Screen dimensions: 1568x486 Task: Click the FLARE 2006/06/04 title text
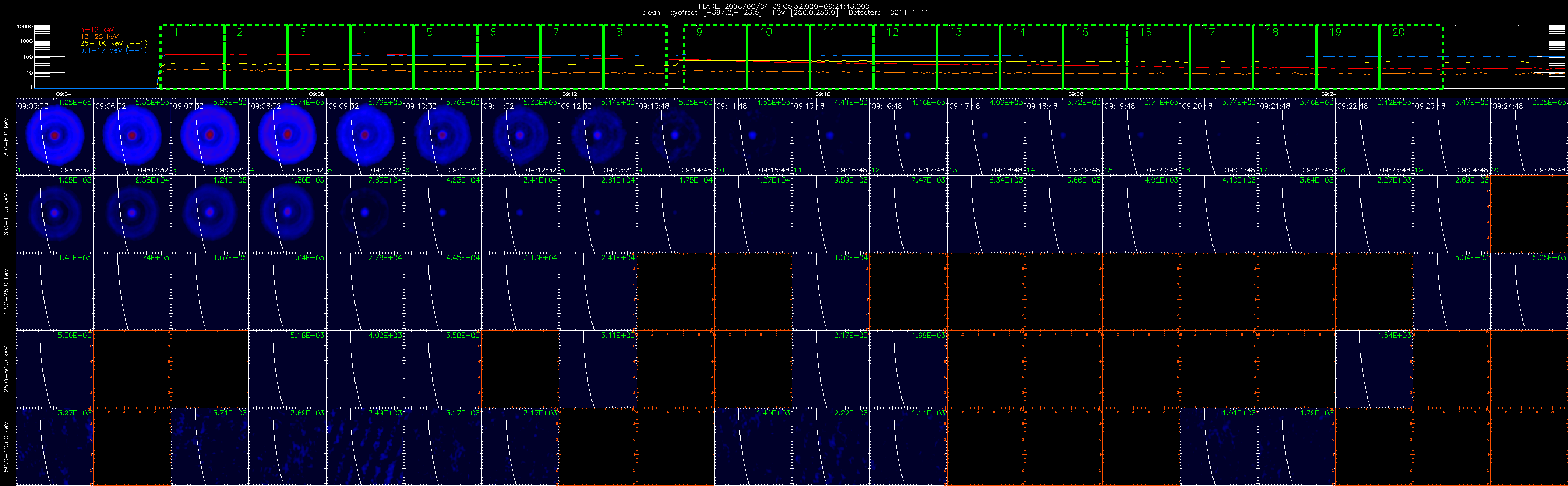[x=784, y=6]
